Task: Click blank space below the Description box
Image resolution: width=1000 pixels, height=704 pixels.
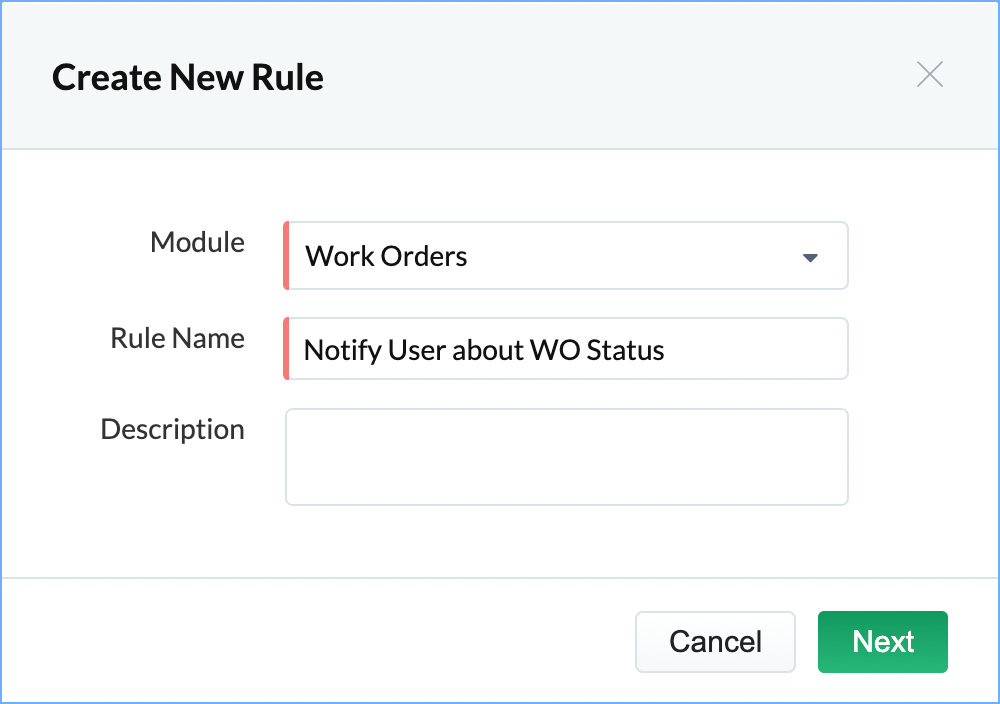Action: [x=566, y=540]
